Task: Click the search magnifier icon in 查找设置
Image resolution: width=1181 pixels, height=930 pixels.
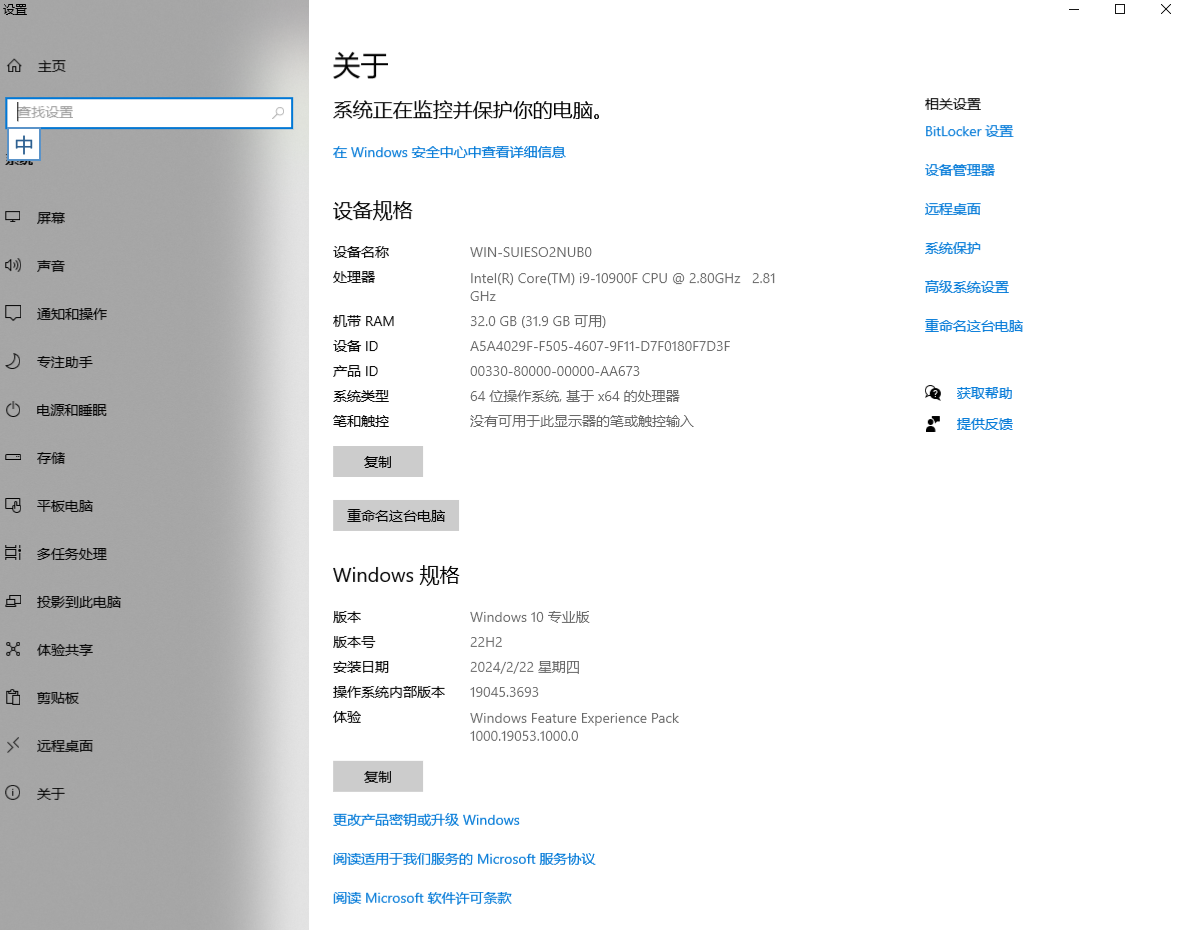Action: pos(278,112)
